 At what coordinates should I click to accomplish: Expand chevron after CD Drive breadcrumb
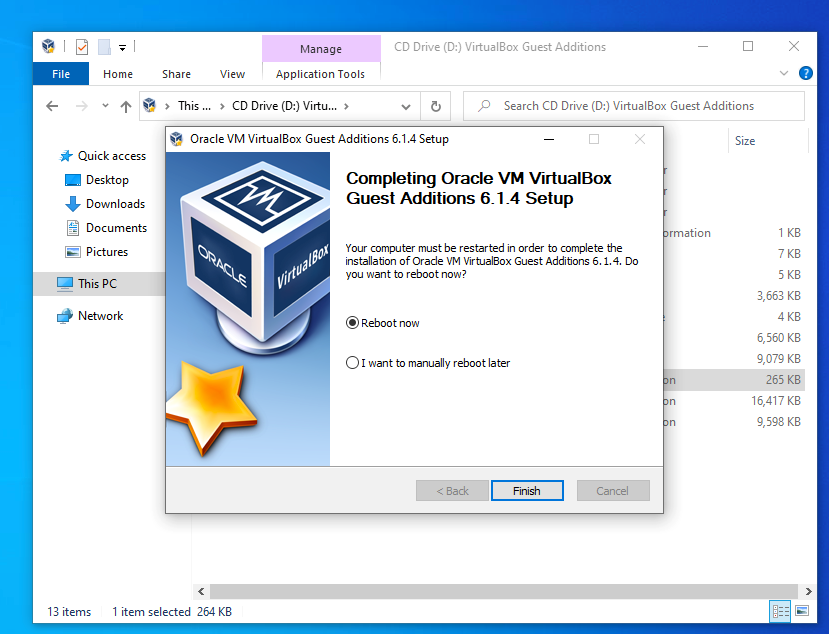click(346, 106)
